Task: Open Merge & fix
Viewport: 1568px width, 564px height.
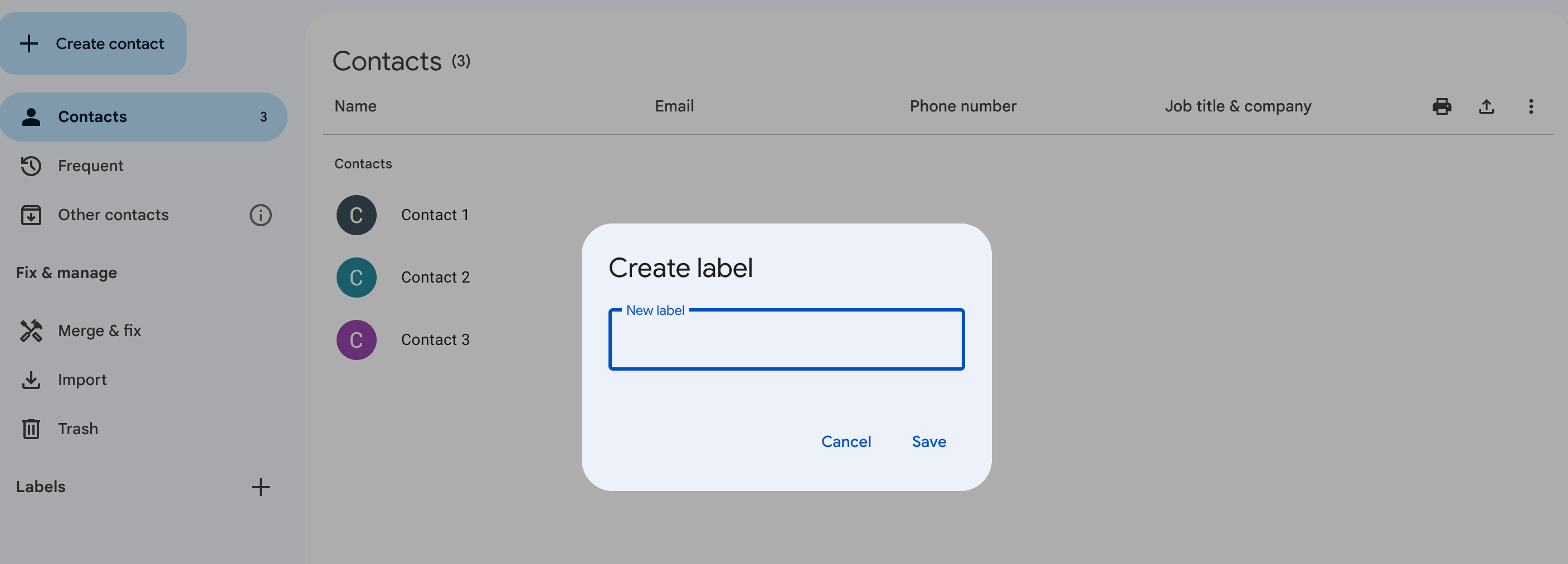Action: click(x=99, y=330)
